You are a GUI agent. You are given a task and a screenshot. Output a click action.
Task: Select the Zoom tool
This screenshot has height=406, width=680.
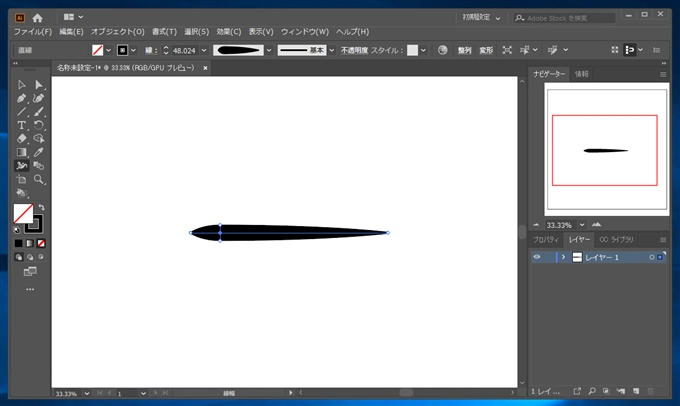click(39, 180)
